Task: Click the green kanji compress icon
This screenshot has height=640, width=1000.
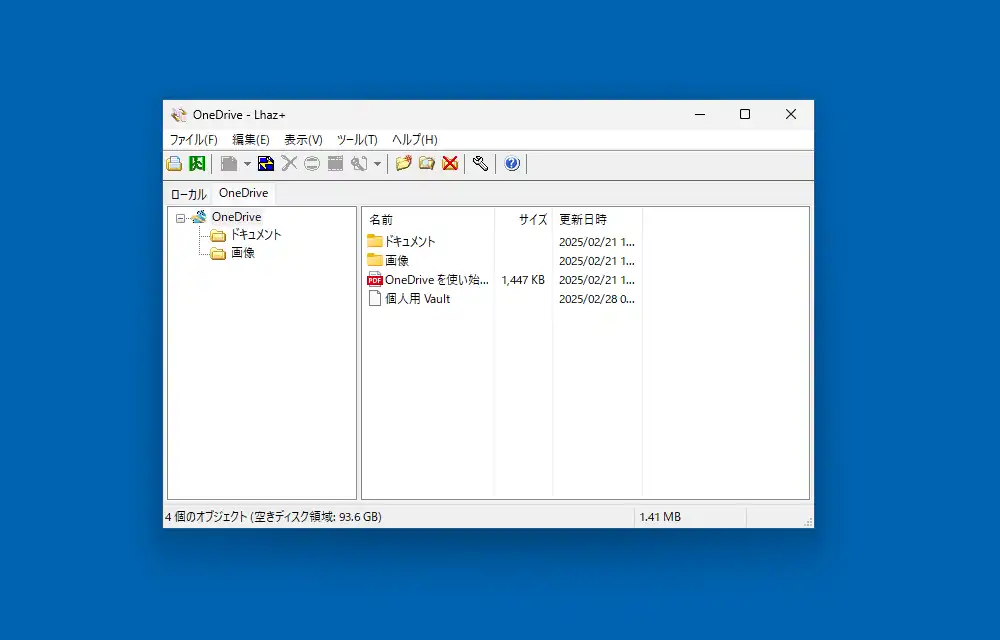Action: (197, 164)
